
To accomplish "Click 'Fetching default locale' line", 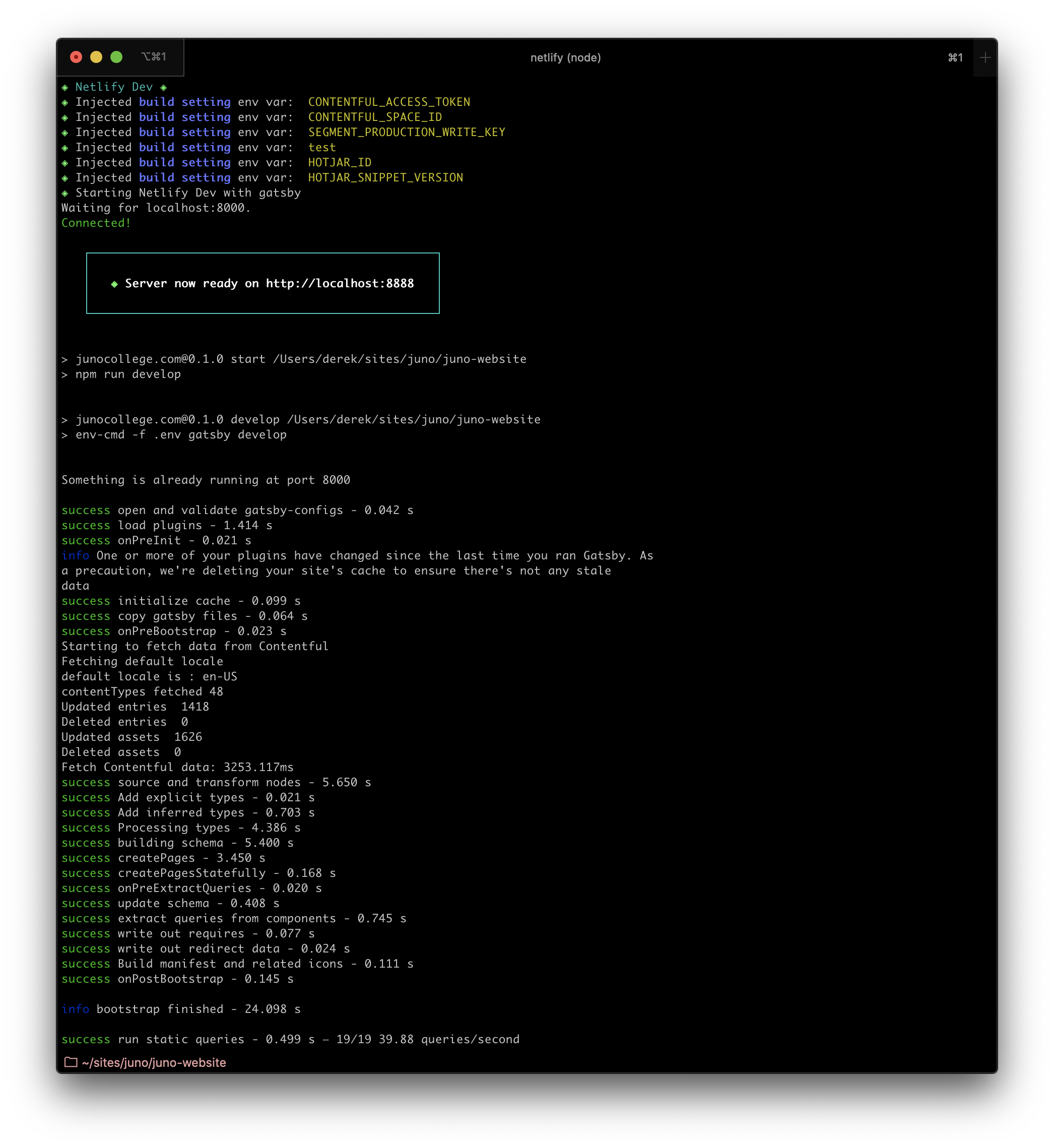I will tap(143, 661).
